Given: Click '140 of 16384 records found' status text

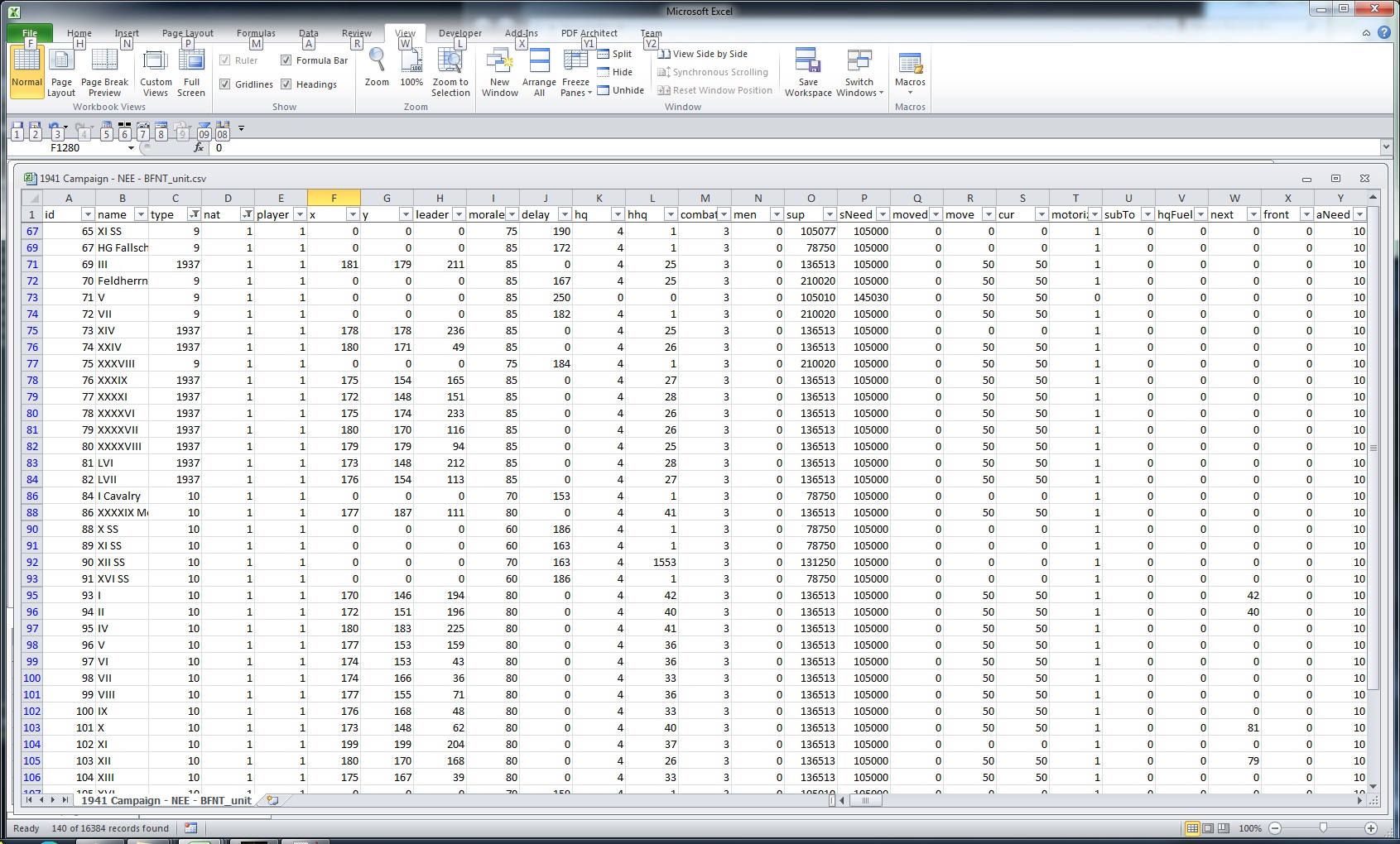Looking at the screenshot, I should [110, 828].
